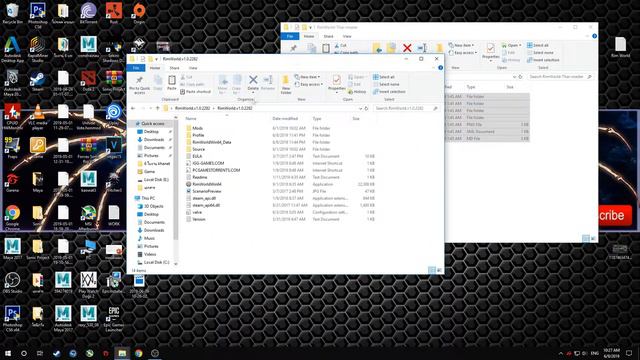
Task: Select the Epic Games Launcher desktop shortcut
Action: pyautogui.click(x=114, y=319)
